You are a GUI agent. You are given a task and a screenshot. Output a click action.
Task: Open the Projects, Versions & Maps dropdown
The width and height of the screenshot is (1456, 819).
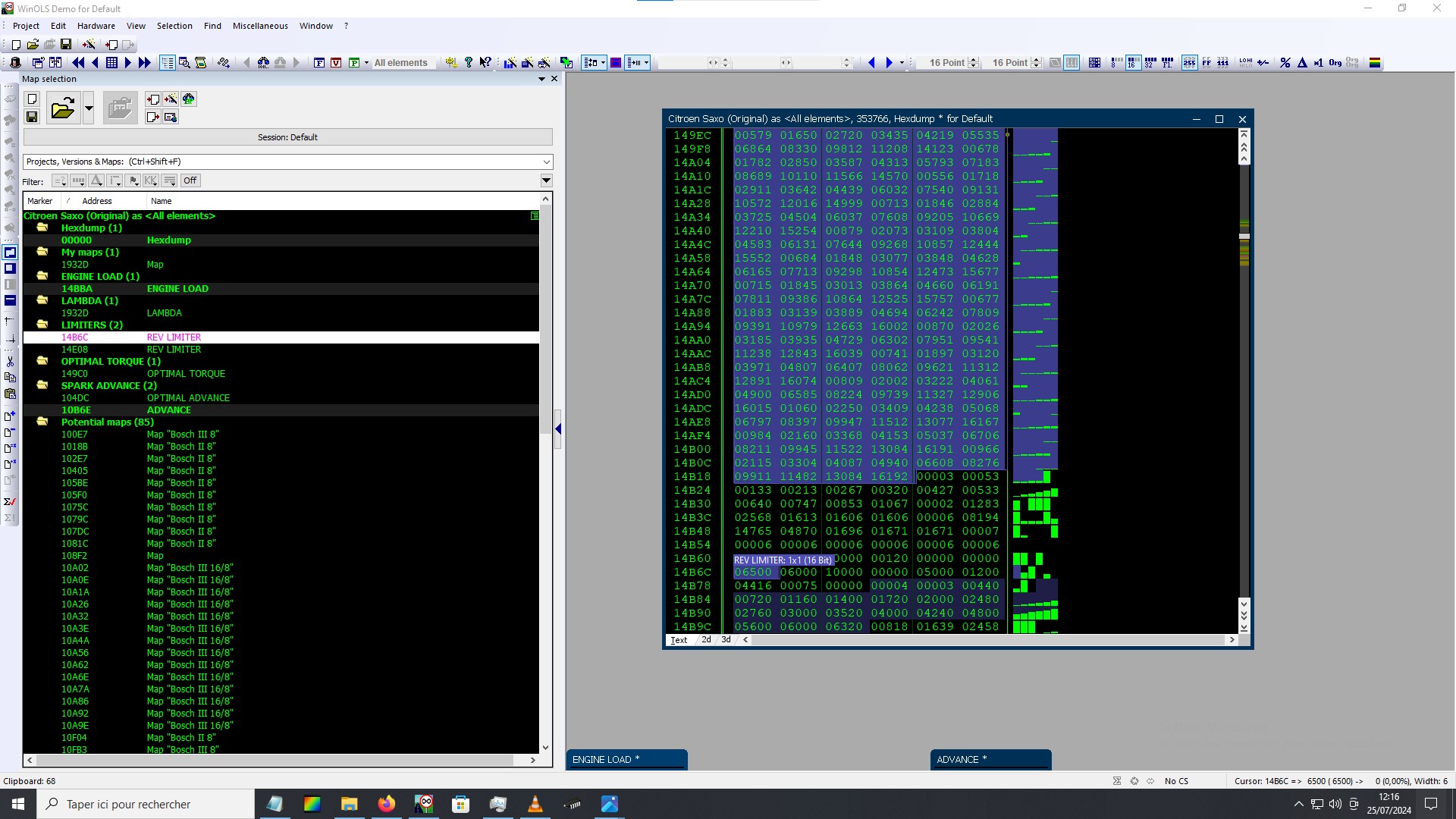coord(546,162)
